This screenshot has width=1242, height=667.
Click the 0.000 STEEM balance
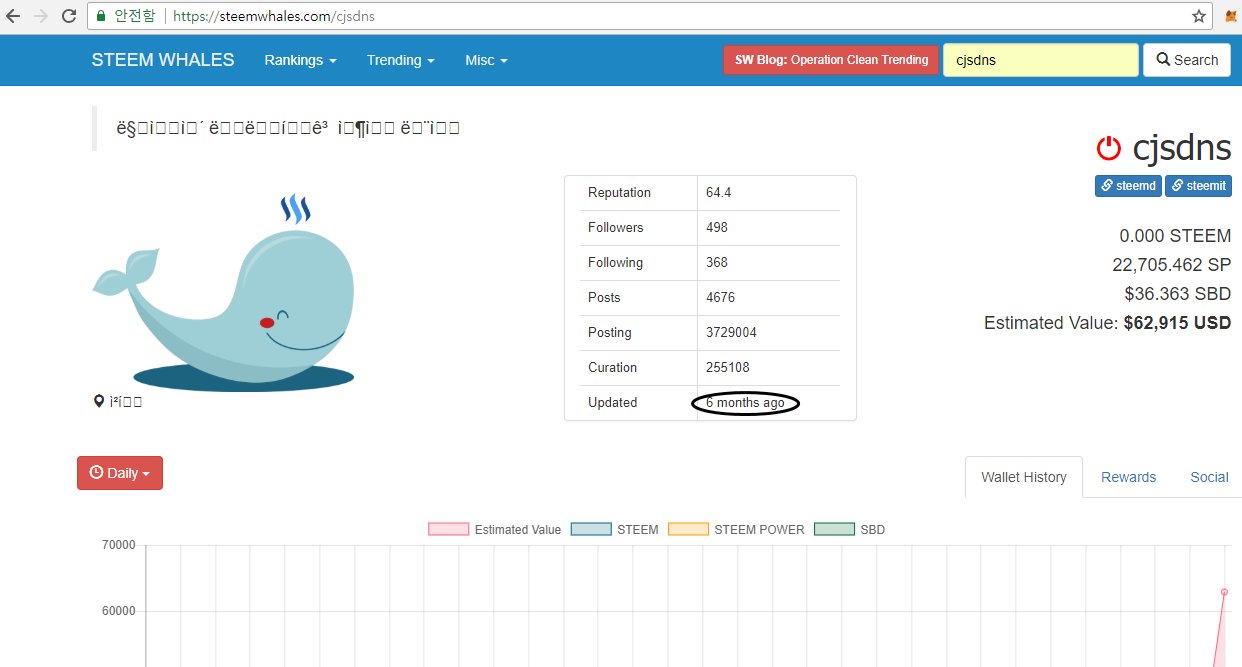point(1175,236)
